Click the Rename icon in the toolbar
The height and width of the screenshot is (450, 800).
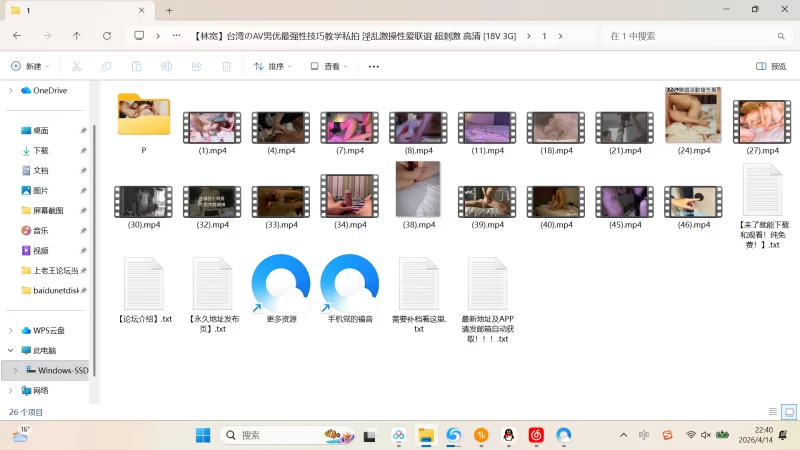coord(166,66)
